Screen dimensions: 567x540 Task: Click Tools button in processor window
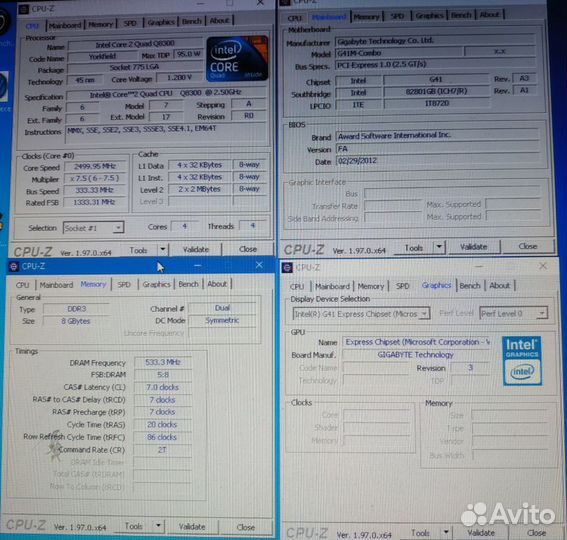[138, 250]
